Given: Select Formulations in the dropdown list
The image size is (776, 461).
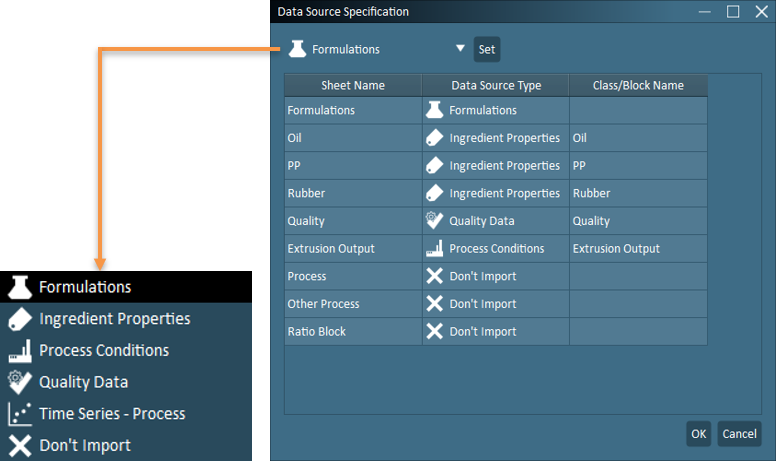Looking at the screenshot, I should (x=126, y=287).
